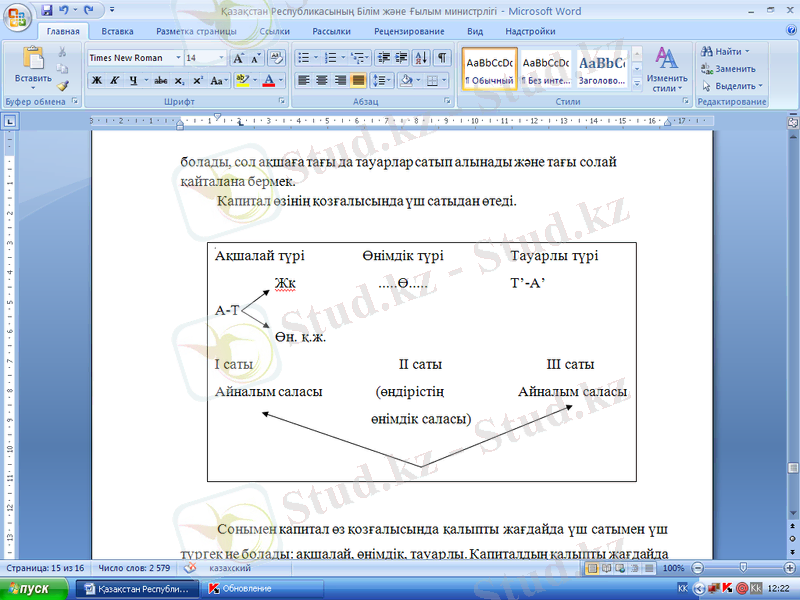This screenshot has width=800, height=600.
Task: Copy selection using copy icon
Action: (x=62, y=68)
